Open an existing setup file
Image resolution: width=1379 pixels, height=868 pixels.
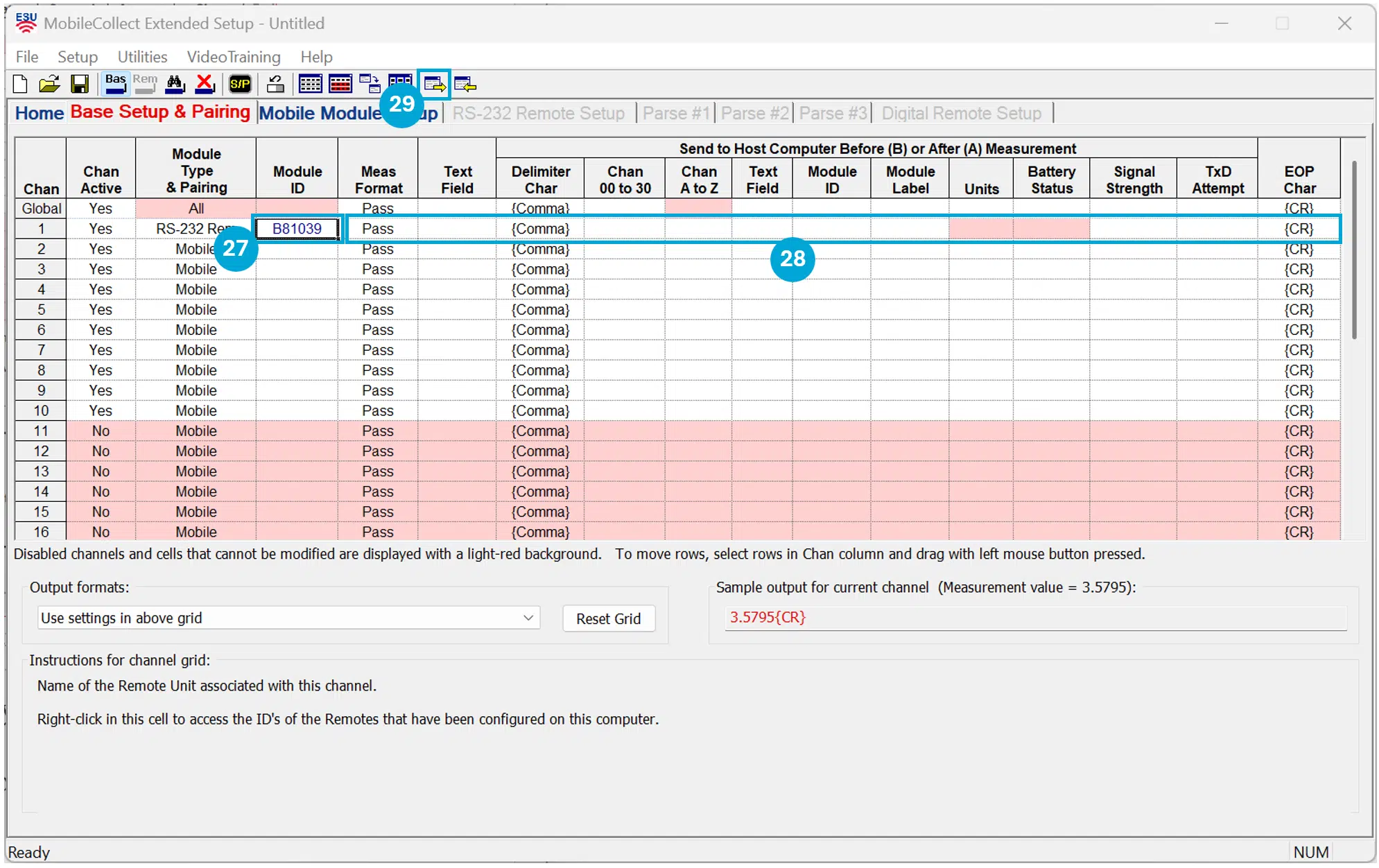[49, 85]
